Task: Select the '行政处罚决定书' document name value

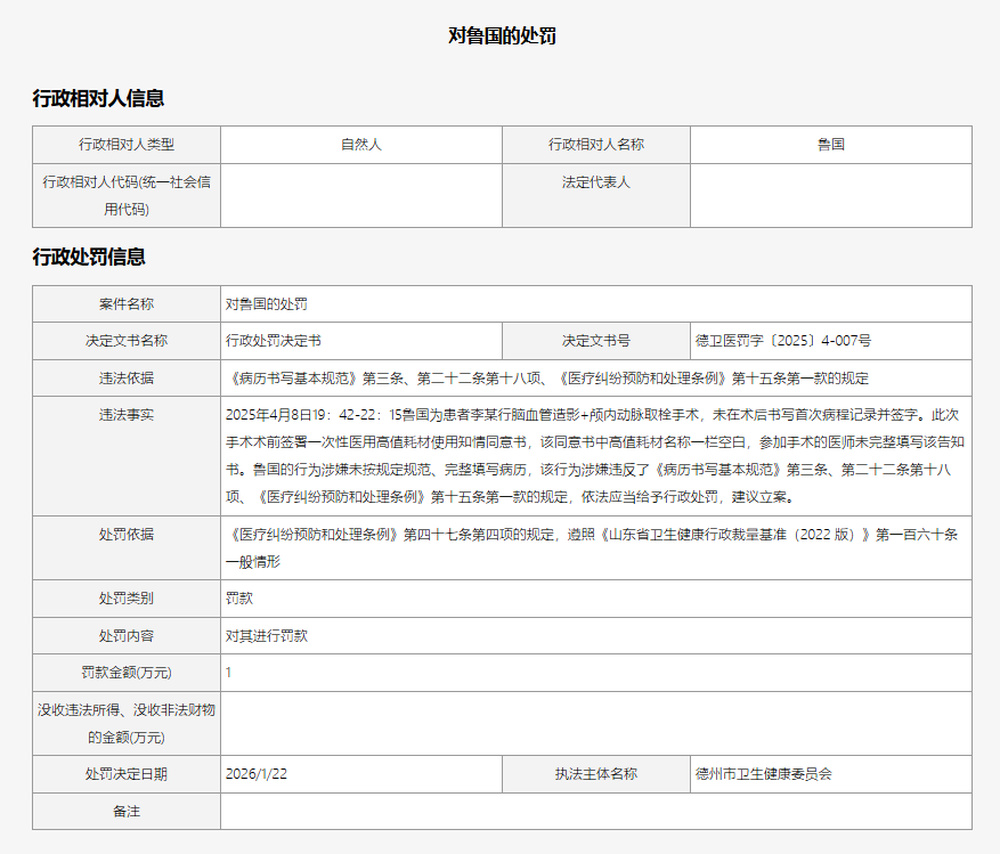Action: (x=273, y=341)
